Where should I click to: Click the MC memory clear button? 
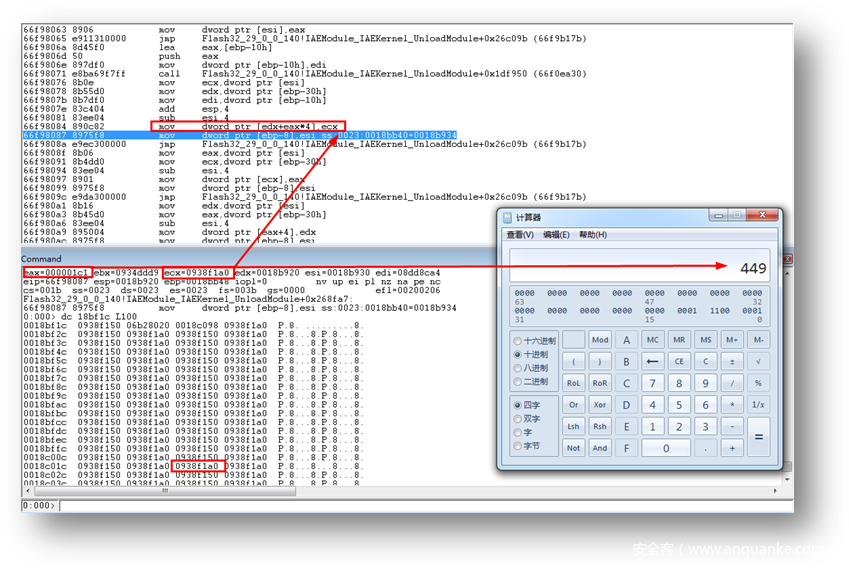point(653,340)
